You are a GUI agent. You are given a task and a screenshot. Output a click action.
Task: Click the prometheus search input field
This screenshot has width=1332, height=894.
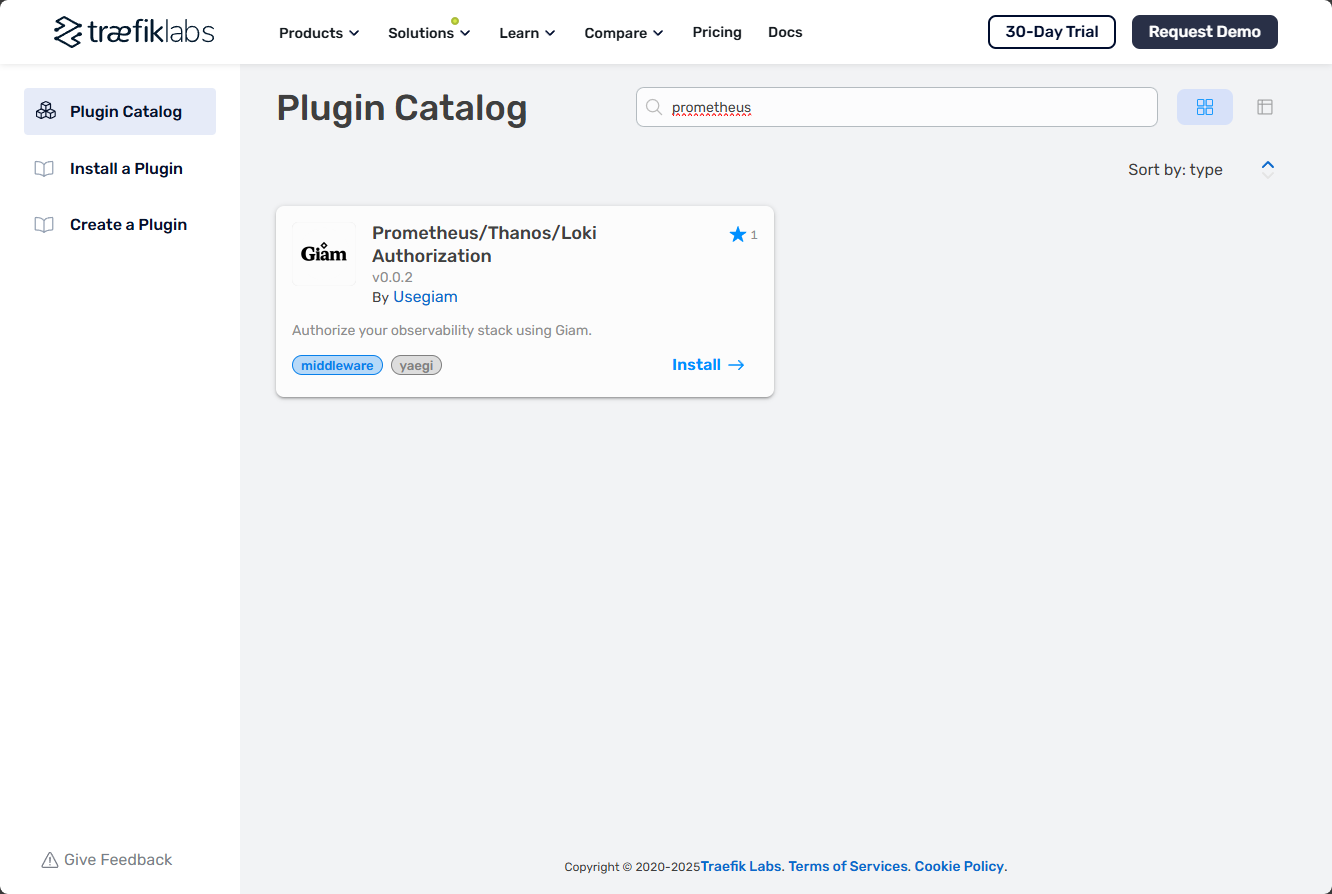coord(900,107)
